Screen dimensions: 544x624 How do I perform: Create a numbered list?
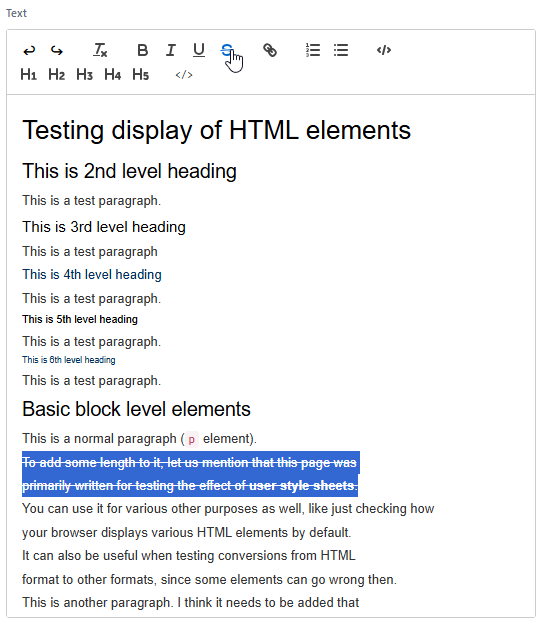(x=313, y=51)
